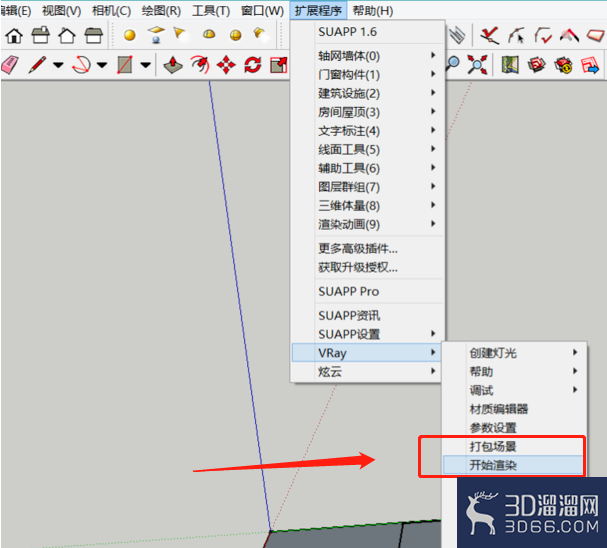Click the Send to LayOut blue arrow icon
Image resolution: width=607 pixels, height=548 pixels.
point(590,65)
